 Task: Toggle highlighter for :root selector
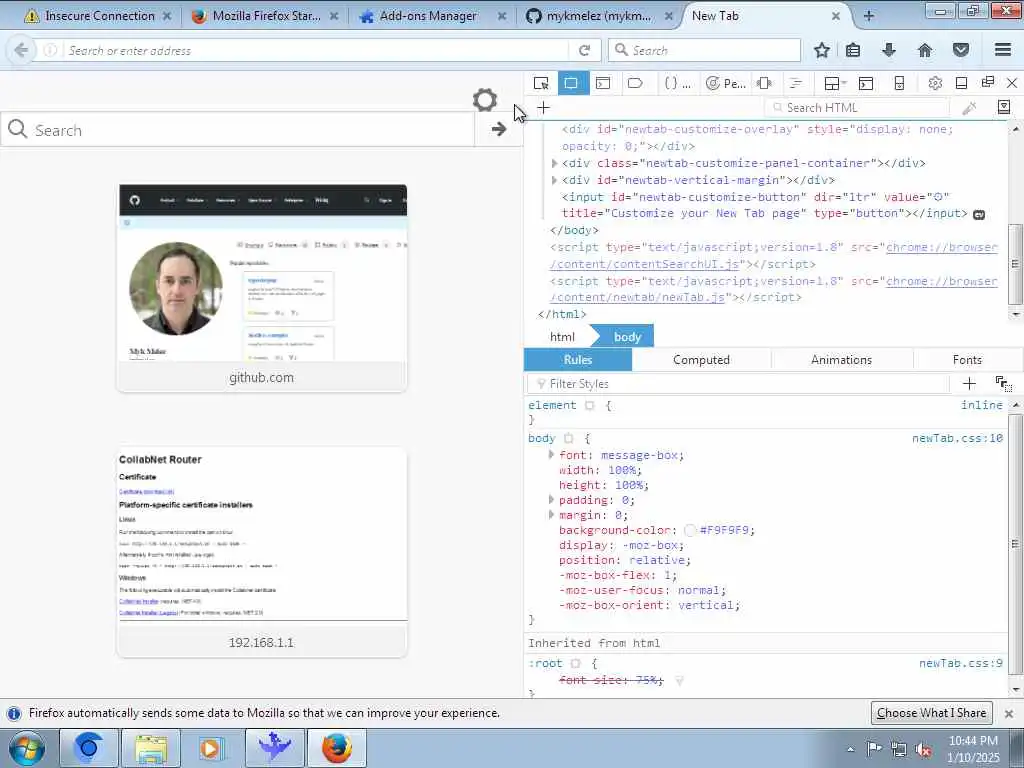575,664
